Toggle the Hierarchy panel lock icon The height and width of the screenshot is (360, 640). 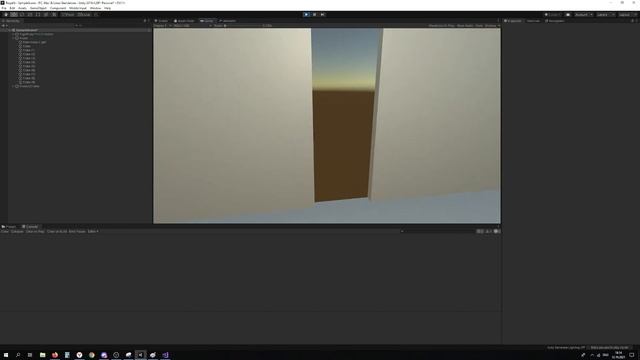click(144, 21)
